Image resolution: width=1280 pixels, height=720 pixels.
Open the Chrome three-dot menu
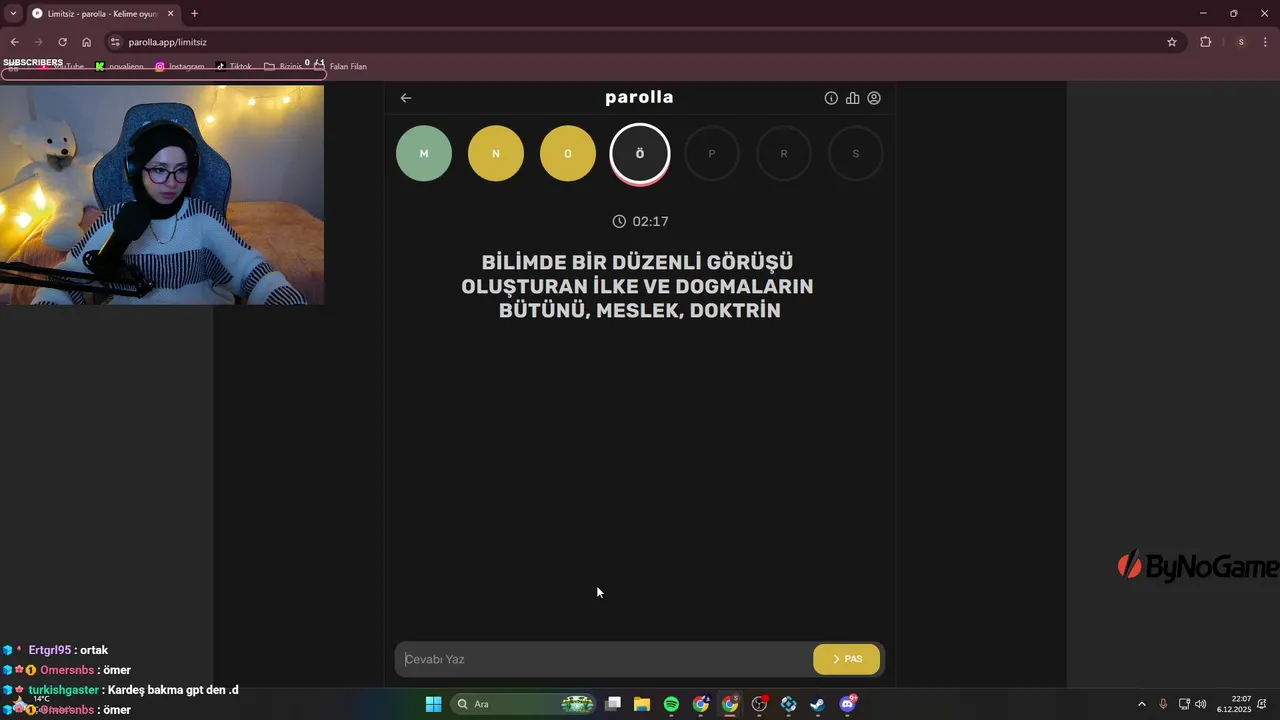coord(1265,42)
